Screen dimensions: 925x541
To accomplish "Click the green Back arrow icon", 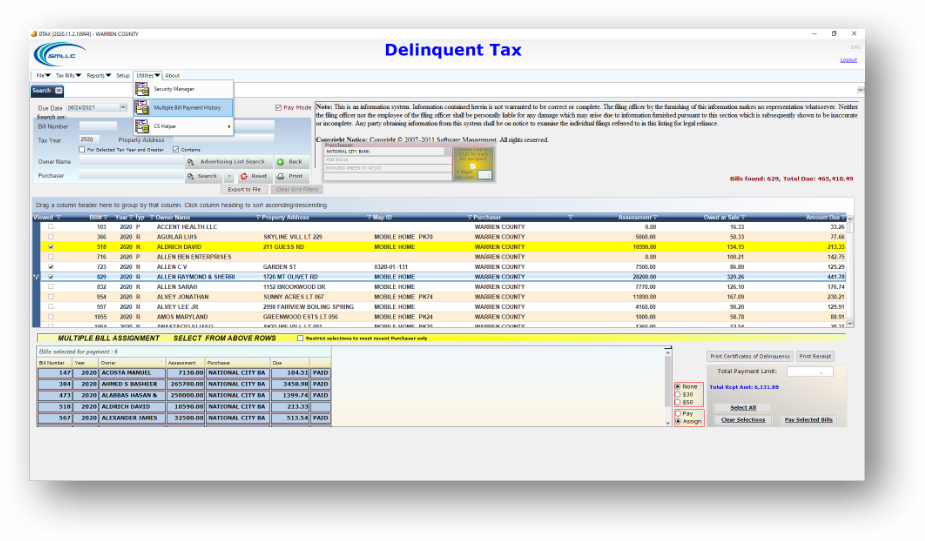I will tap(281, 161).
